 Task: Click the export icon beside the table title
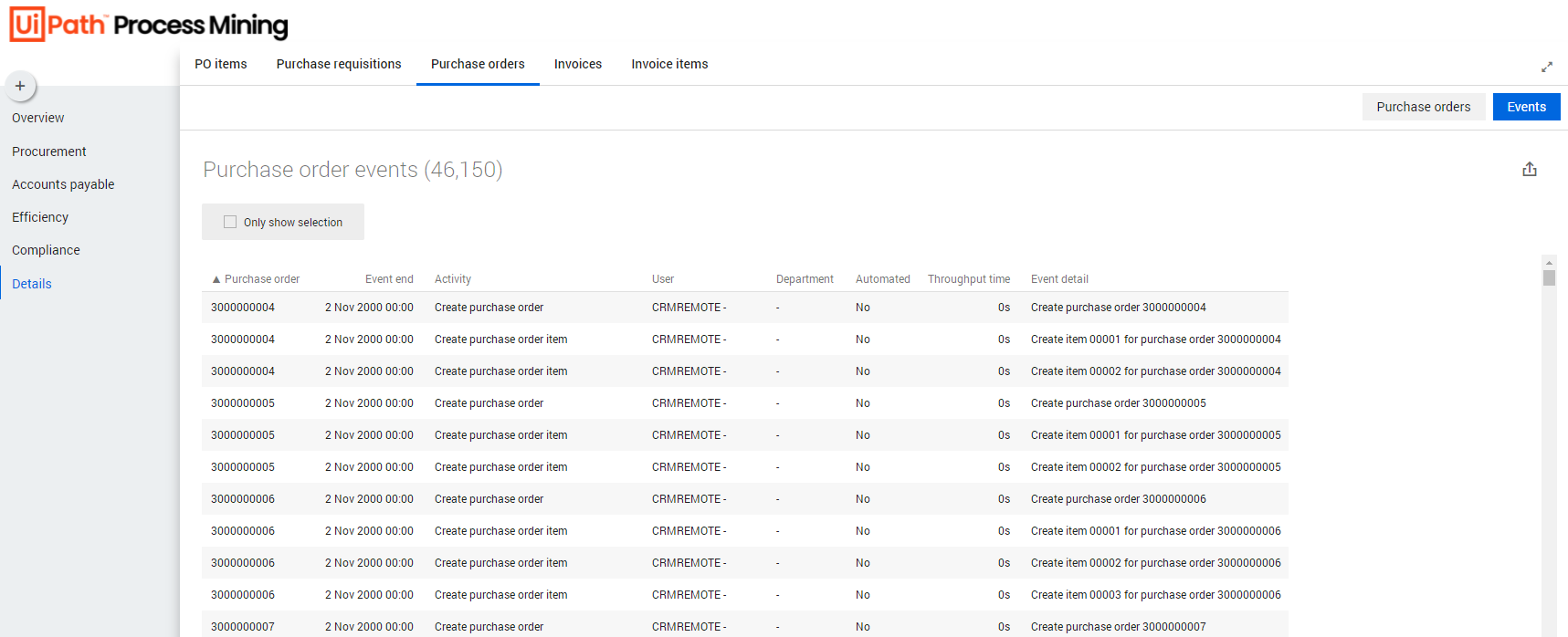point(1530,170)
